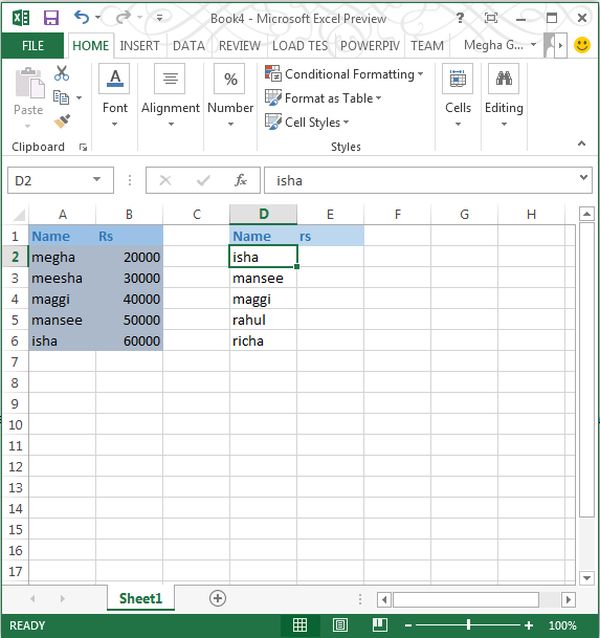This screenshot has width=600, height=638.
Task: Collapse the ribbon with the caret
Action: pyautogui.click(x=582, y=143)
